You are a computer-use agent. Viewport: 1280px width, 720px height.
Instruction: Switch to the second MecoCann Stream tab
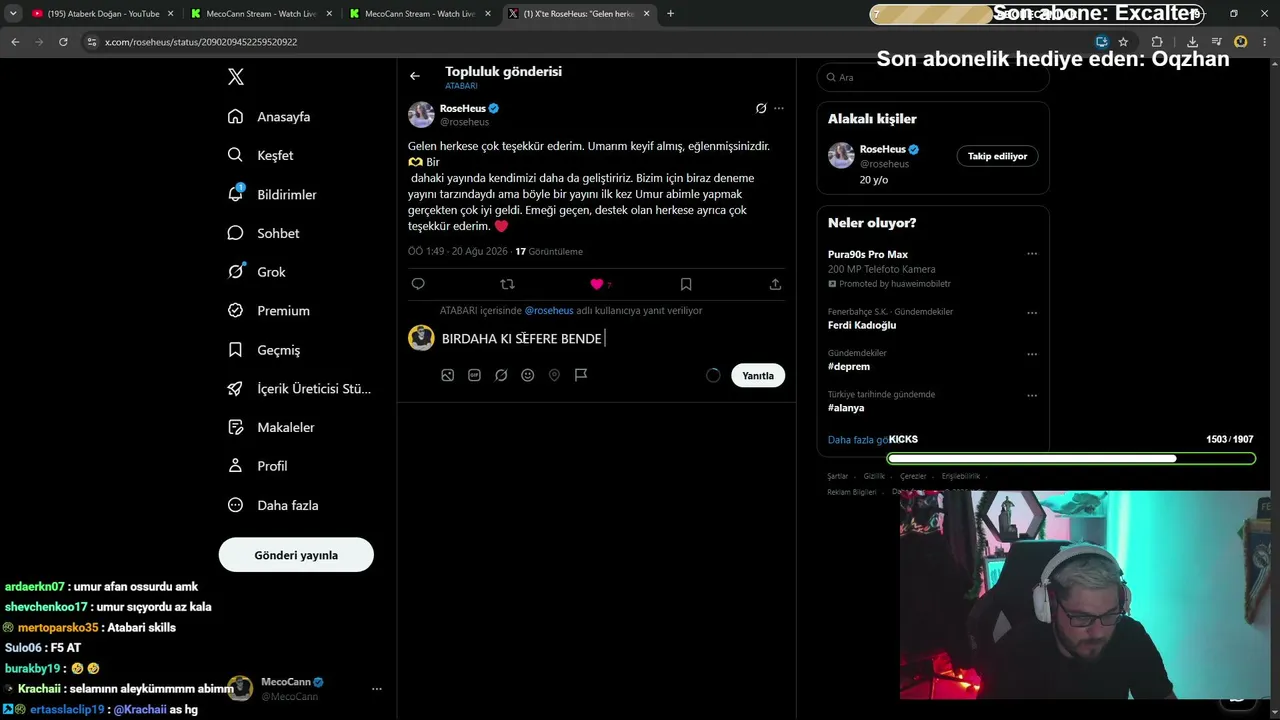point(420,14)
